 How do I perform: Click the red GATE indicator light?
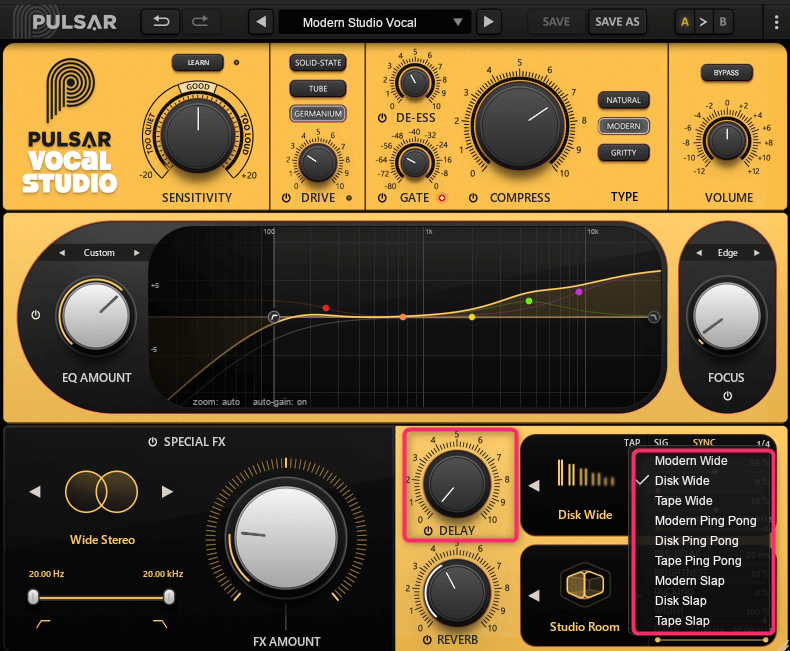[x=442, y=198]
